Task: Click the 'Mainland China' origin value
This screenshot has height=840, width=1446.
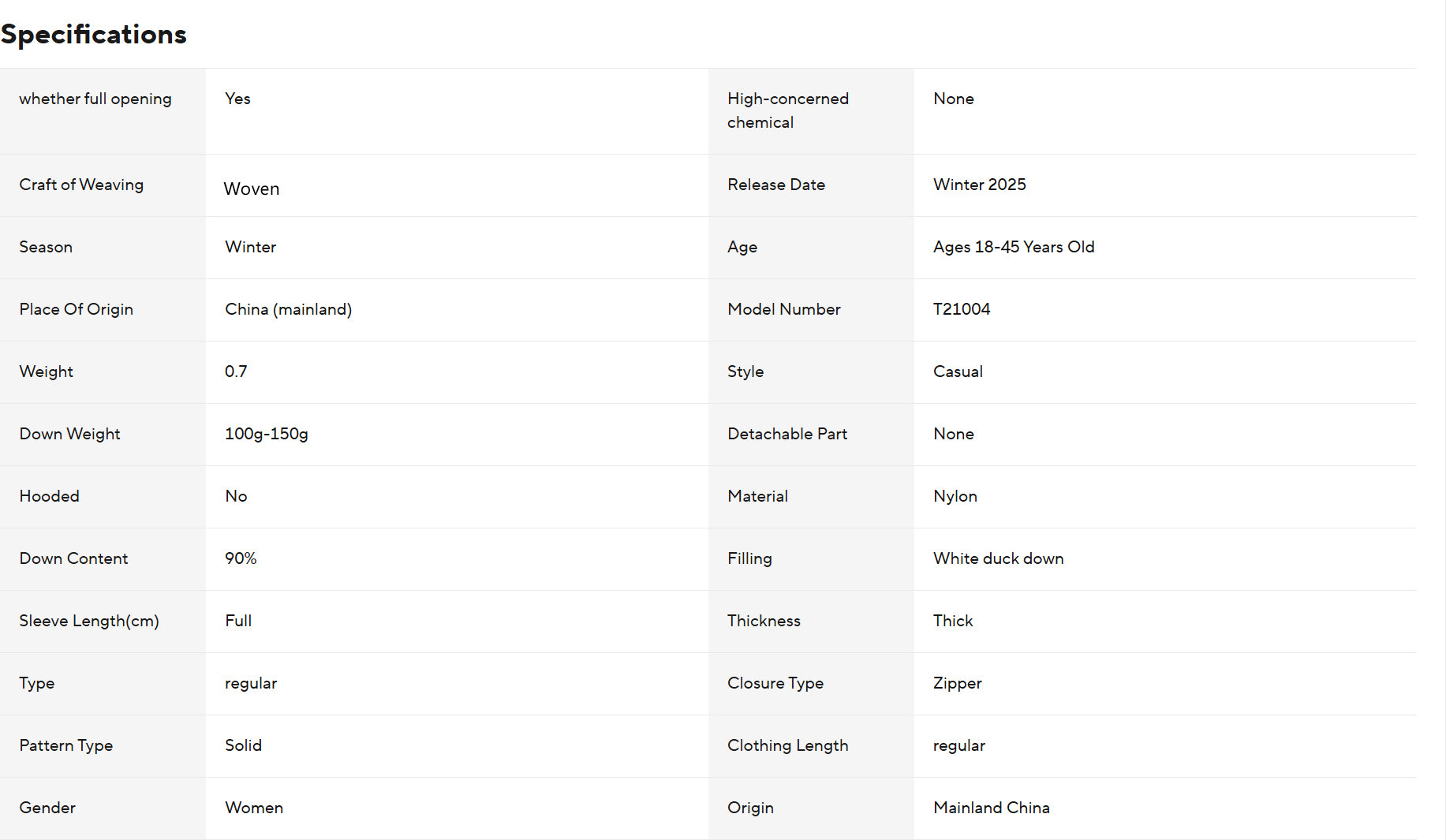Action: [x=991, y=808]
